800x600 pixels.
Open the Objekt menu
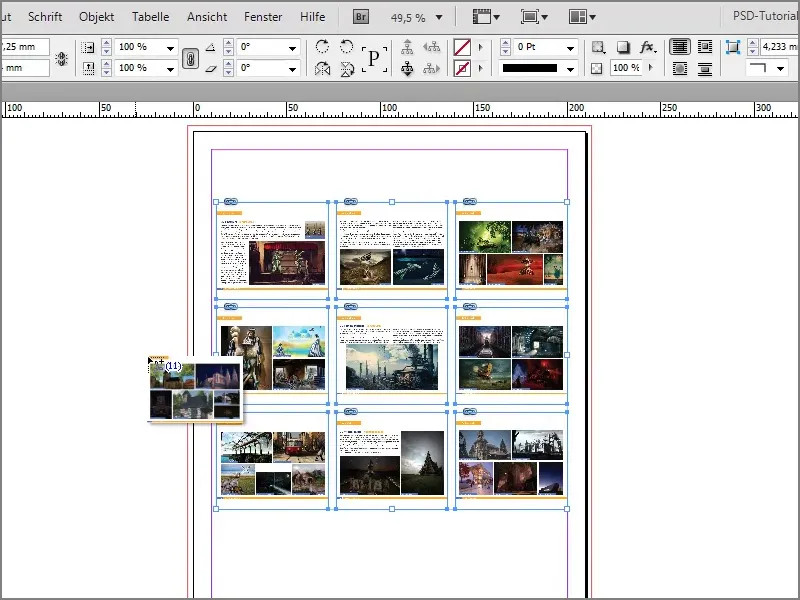point(96,16)
